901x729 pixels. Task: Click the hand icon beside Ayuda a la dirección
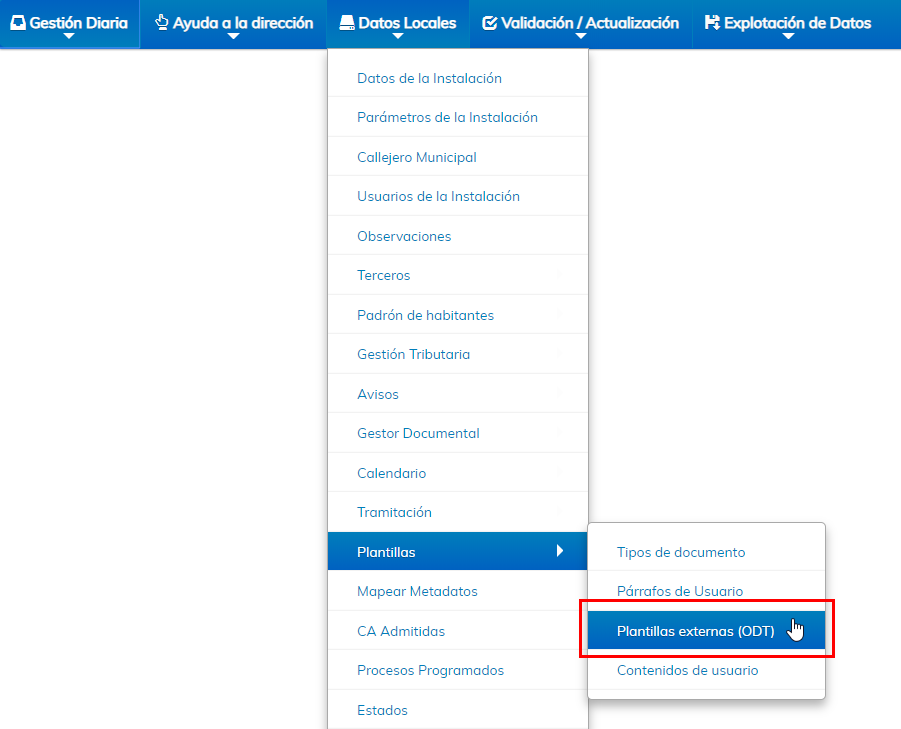pyautogui.click(x=161, y=22)
